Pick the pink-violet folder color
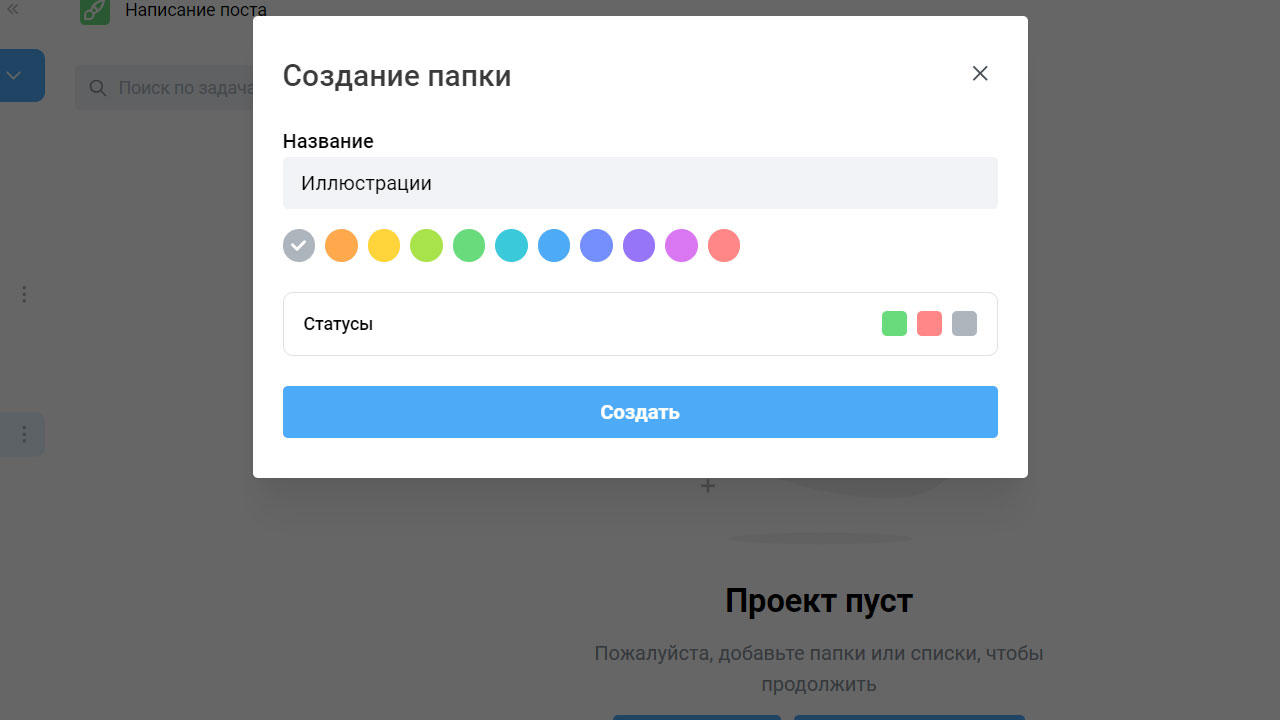The image size is (1280, 720). (x=681, y=246)
